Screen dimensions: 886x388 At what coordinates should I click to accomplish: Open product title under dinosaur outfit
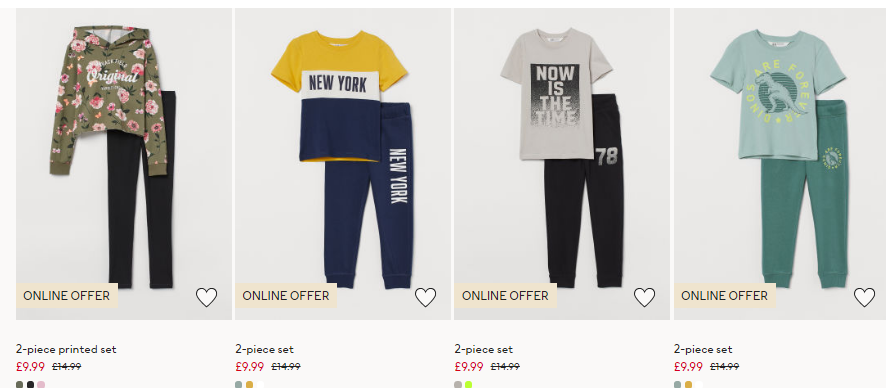pyautogui.click(x=703, y=349)
